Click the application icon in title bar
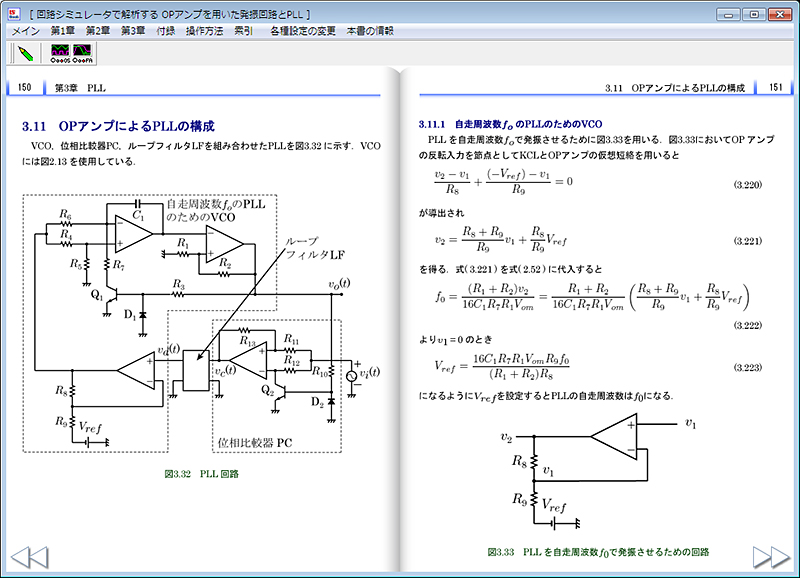The height and width of the screenshot is (578, 800). tap(14, 14)
